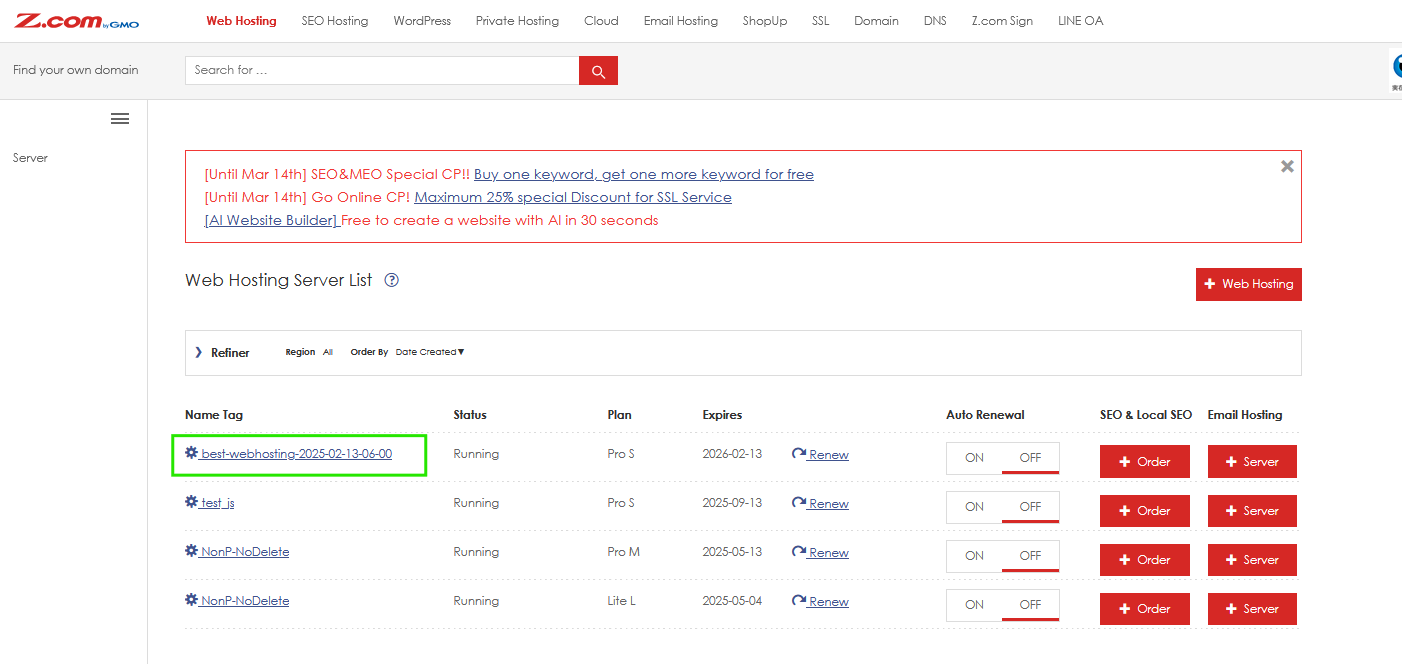1402x664 pixels.
Task: Open the help icon beside Web Hosting Server List
Action: [x=392, y=280]
